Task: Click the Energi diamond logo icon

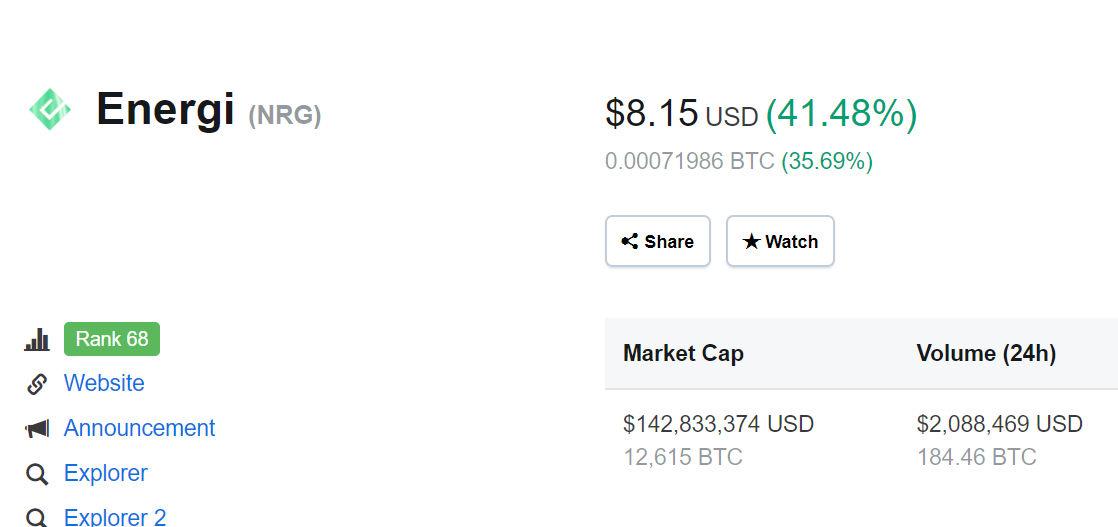Action: [50, 109]
